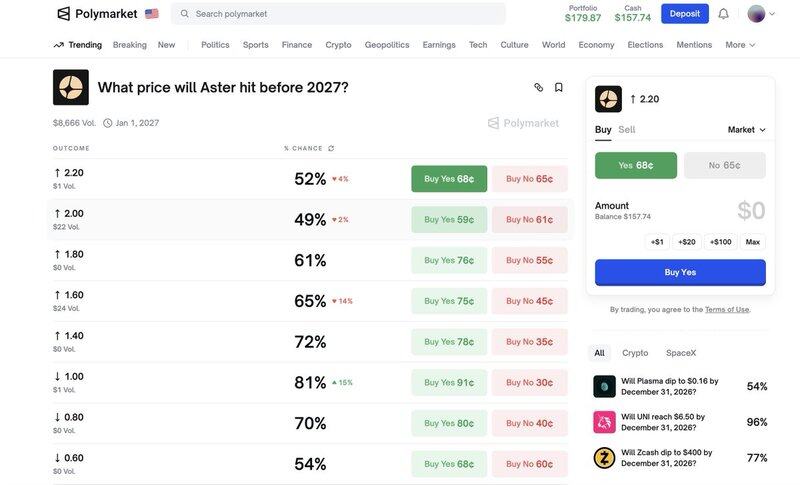Switch the trade panel to Sell
The height and width of the screenshot is (485, 800).
(626, 130)
